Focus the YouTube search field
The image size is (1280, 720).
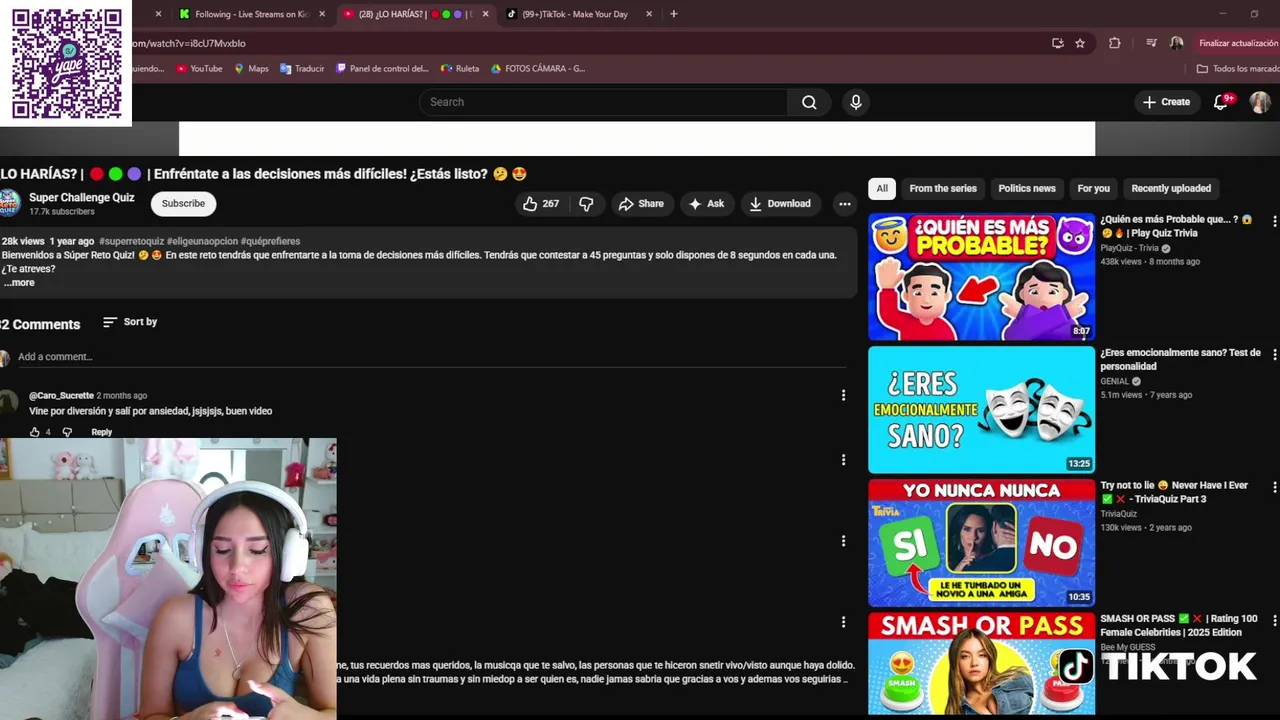tap(604, 102)
